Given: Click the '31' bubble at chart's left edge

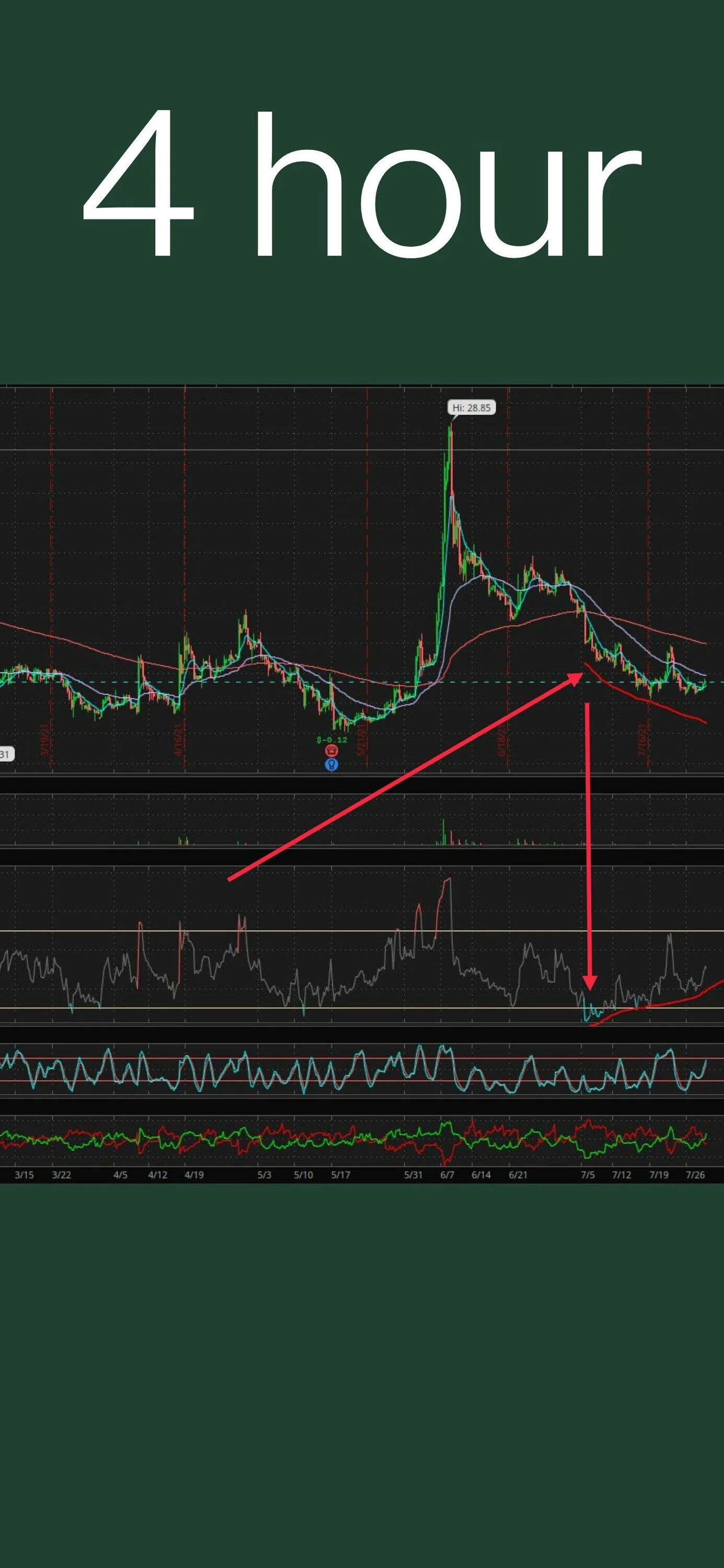Looking at the screenshot, I should point(6,755).
